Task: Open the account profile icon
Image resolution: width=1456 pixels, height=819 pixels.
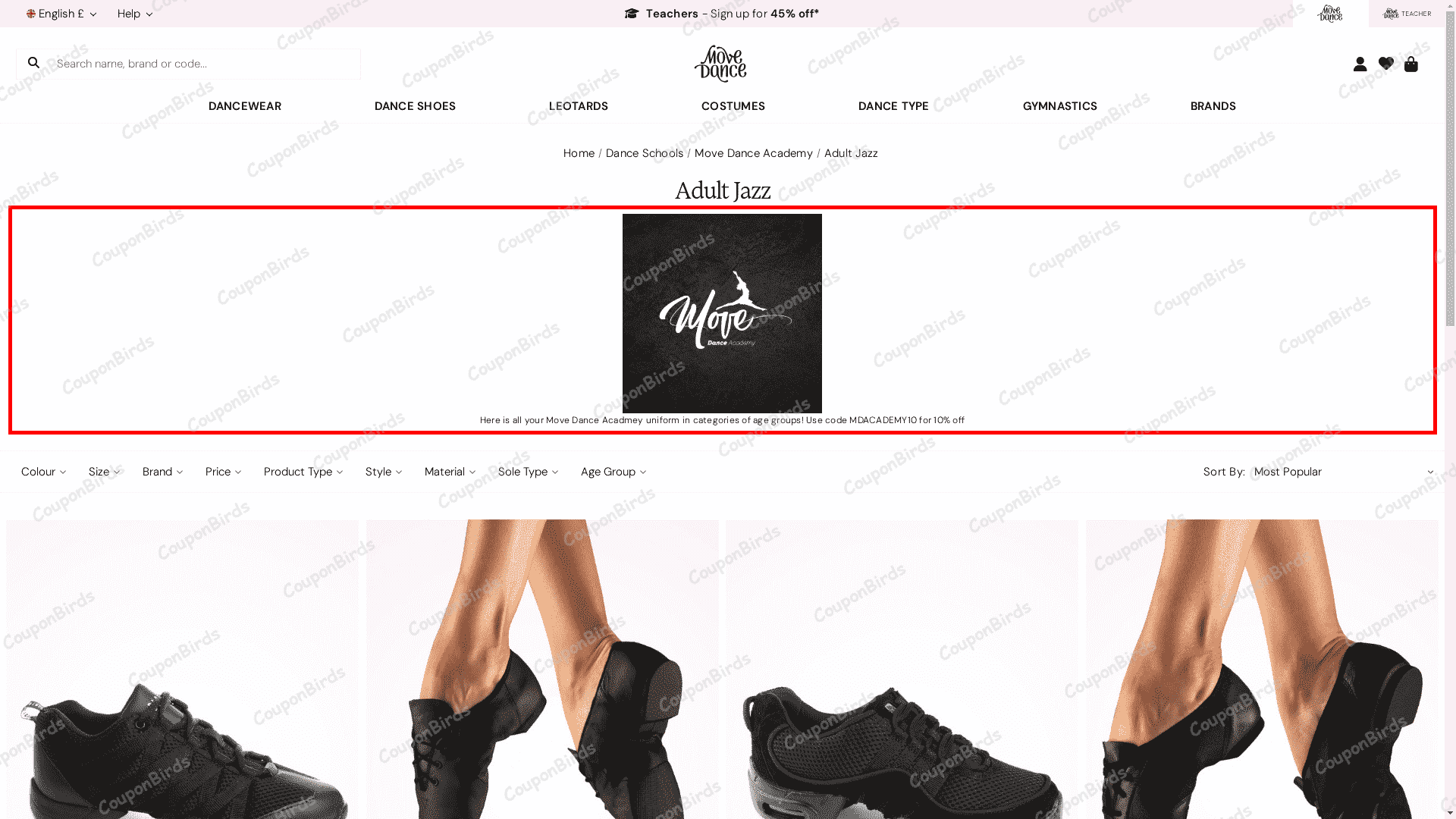Action: click(1360, 64)
